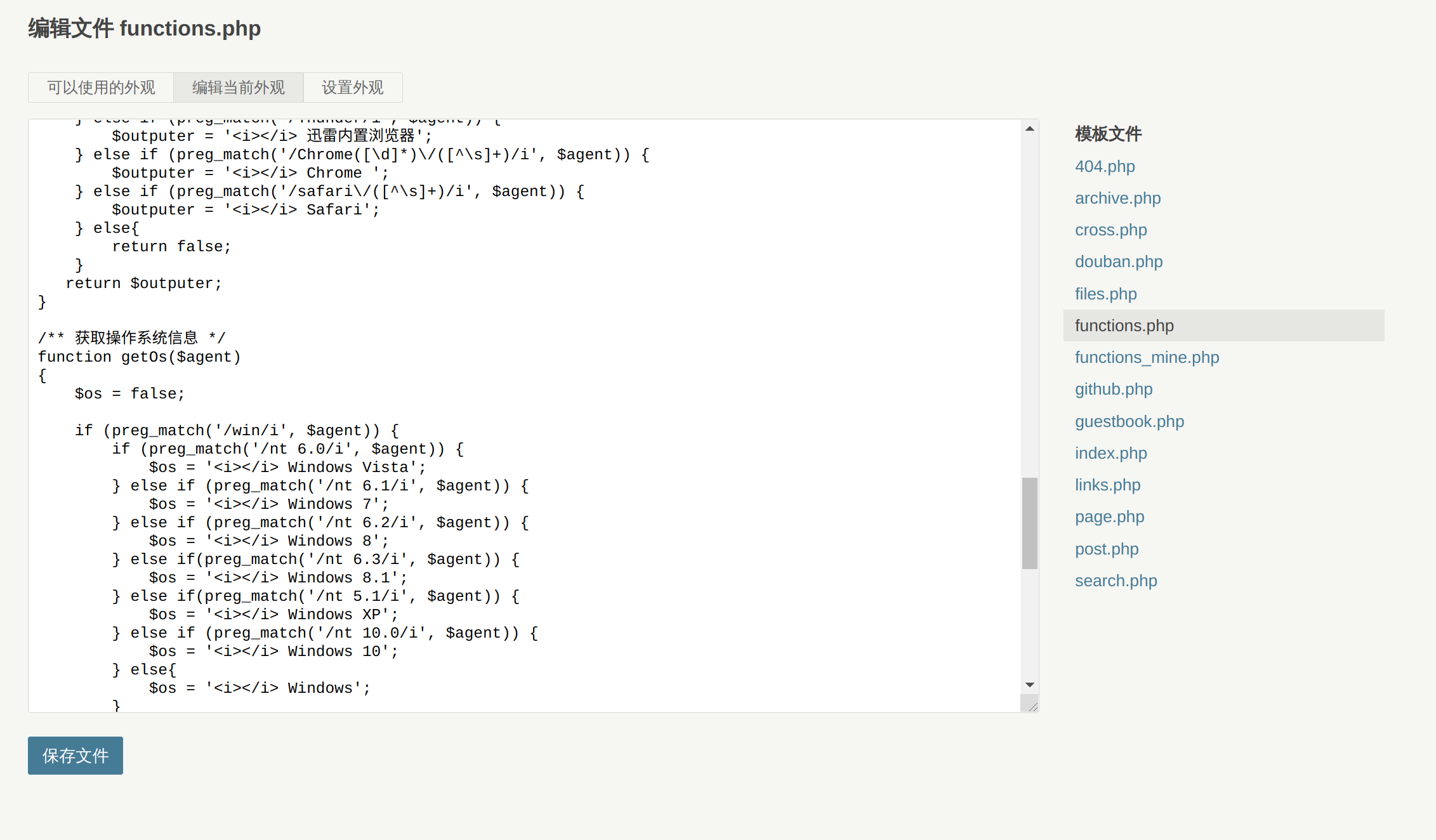Click the 模板文件 sidebar heading
Screen dimensions: 1436x840
(1108, 134)
